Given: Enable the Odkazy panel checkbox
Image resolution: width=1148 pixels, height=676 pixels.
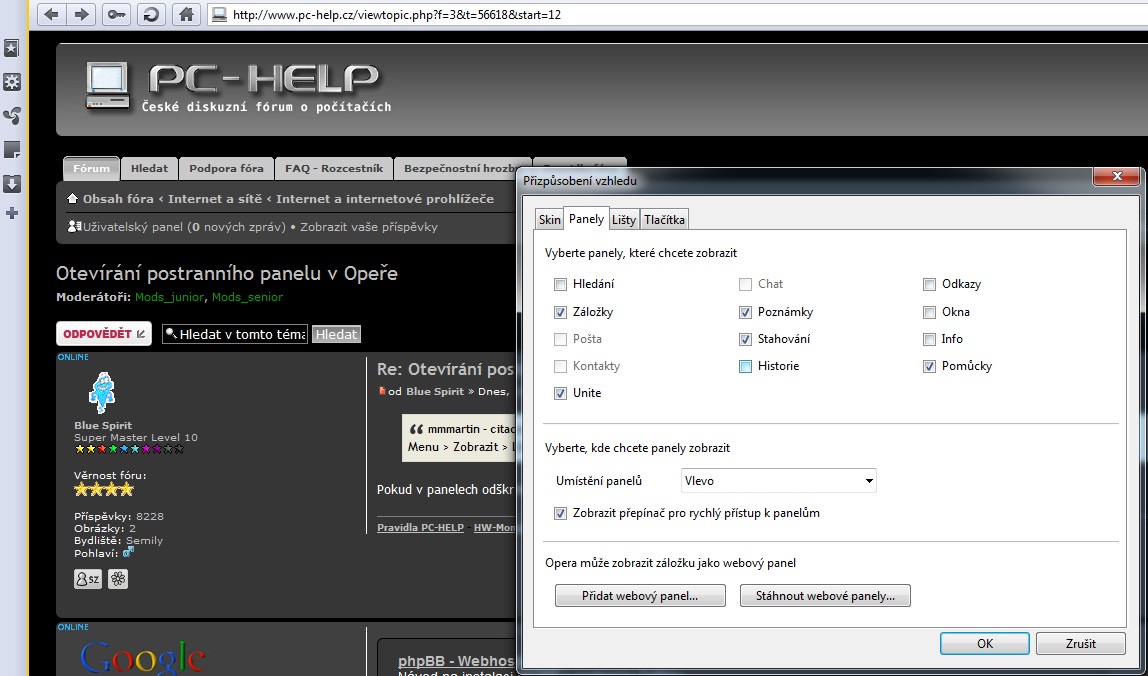Looking at the screenshot, I should coord(929,284).
